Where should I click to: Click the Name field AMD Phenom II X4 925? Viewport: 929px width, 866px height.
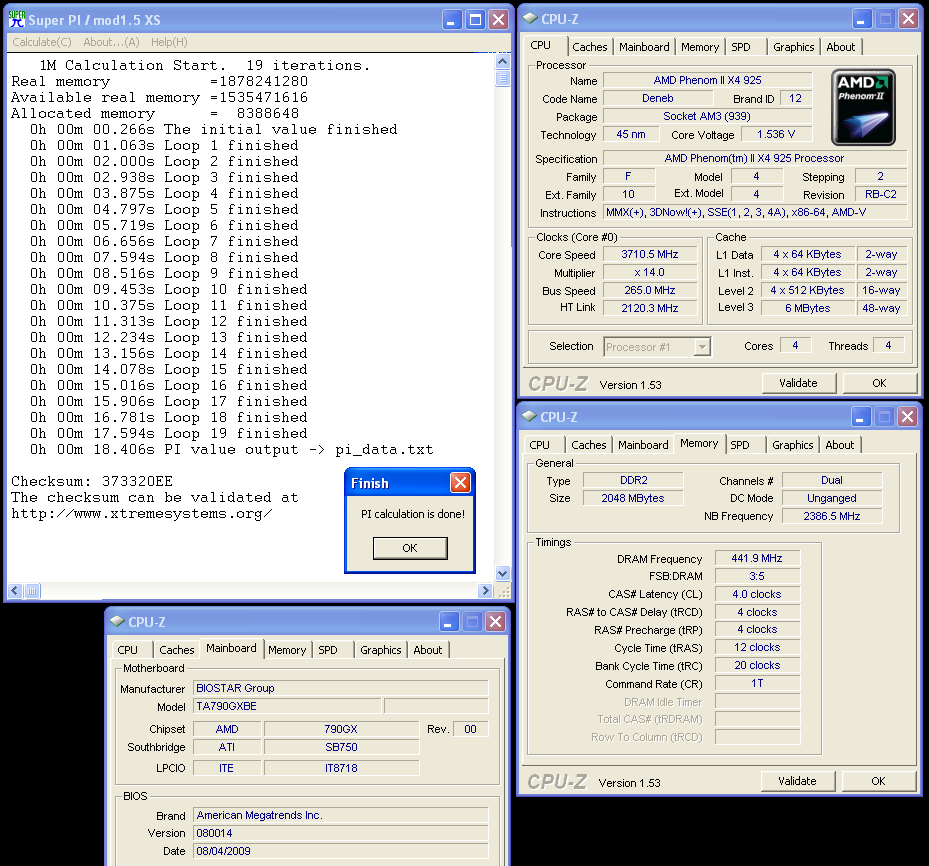coord(707,80)
